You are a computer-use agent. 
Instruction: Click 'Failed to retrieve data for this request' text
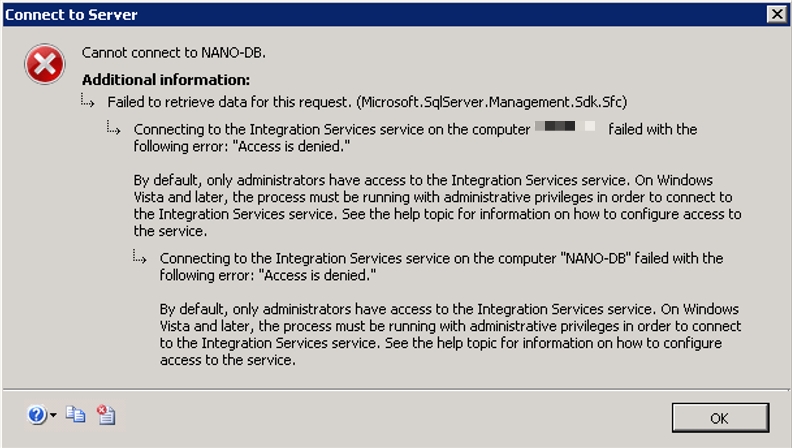229,102
